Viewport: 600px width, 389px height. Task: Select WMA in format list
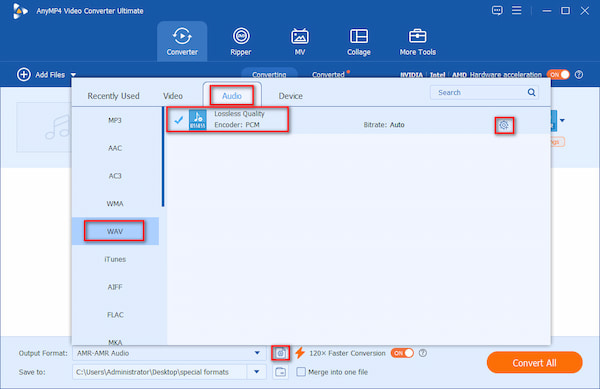115,204
